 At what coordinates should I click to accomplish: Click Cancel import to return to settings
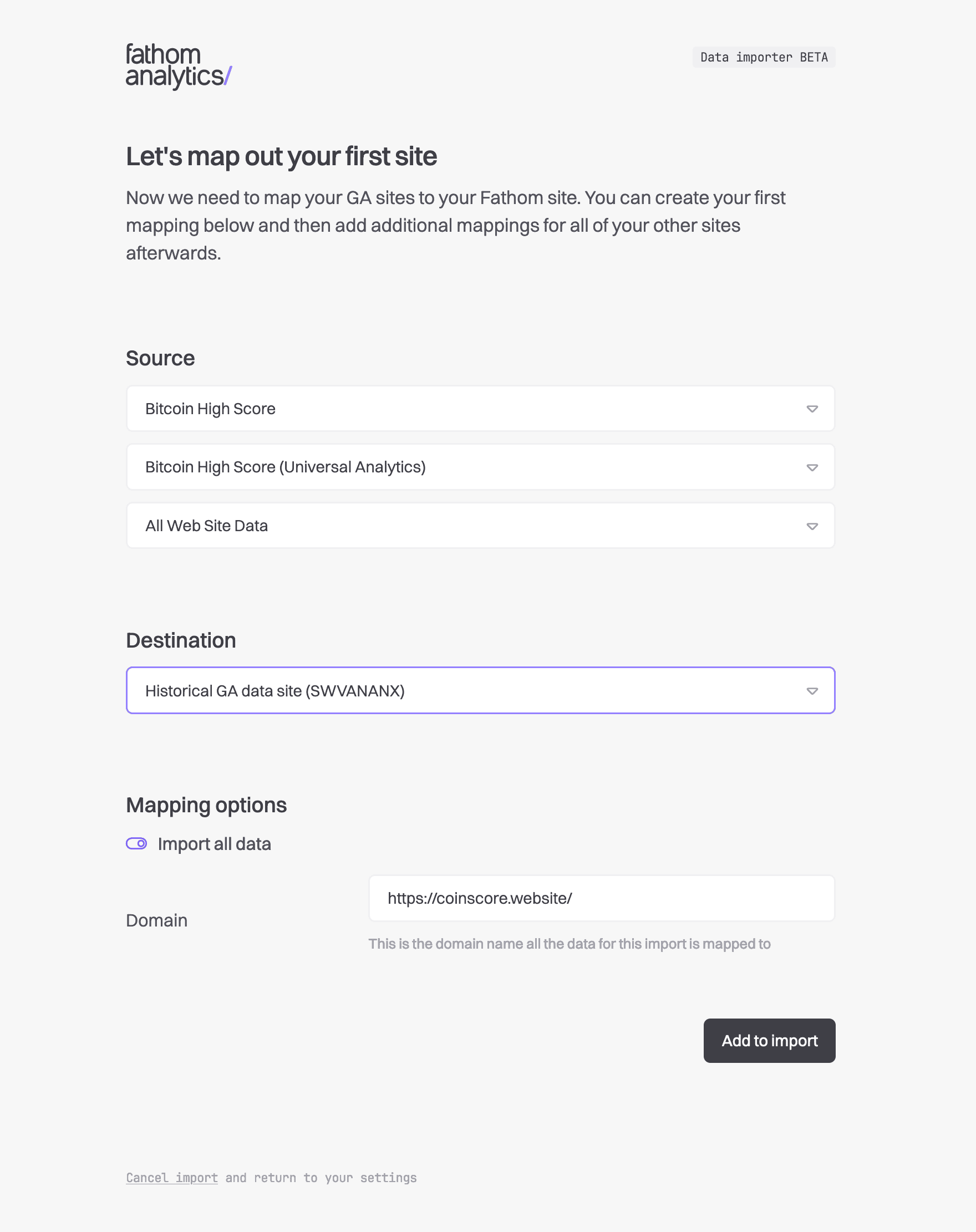[x=171, y=1178]
